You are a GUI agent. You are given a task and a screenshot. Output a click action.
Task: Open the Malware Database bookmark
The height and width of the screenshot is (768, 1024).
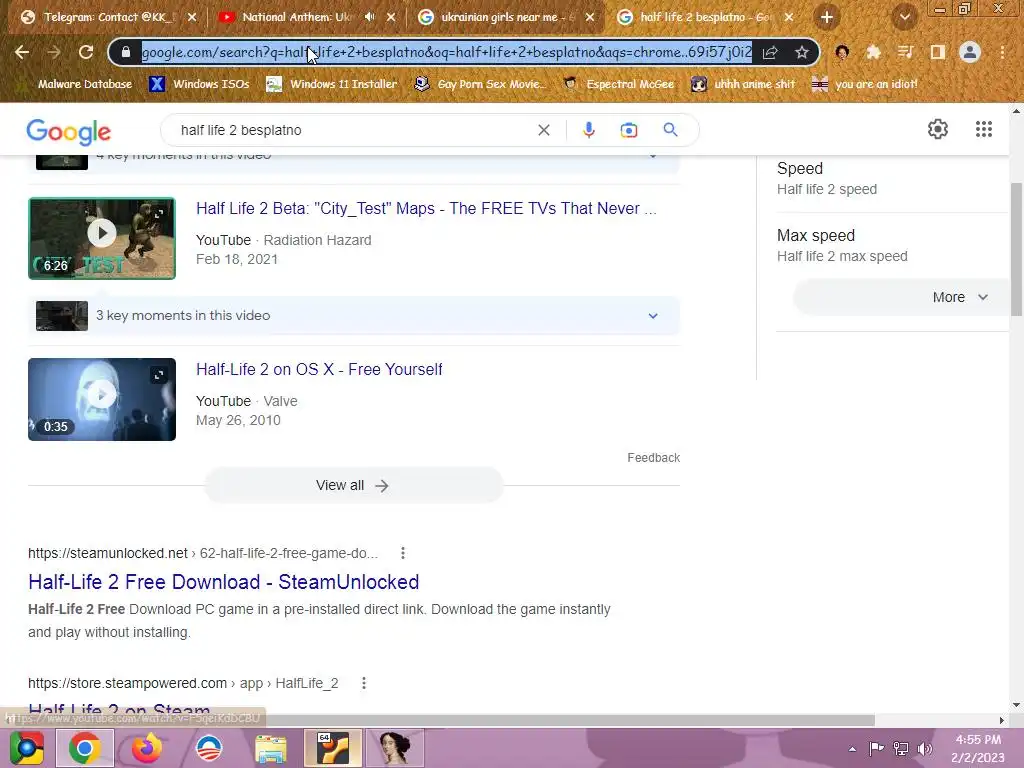click(84, 84)
